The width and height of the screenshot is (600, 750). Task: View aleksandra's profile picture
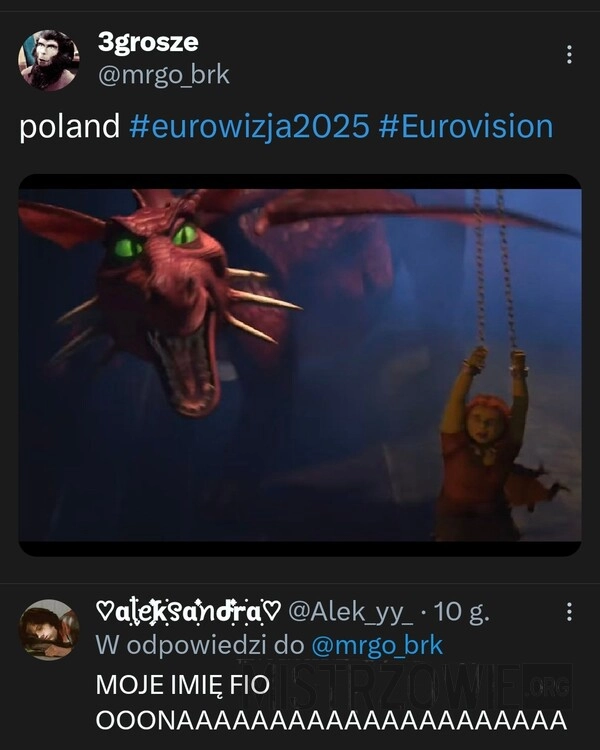click(x=49, y=629)
